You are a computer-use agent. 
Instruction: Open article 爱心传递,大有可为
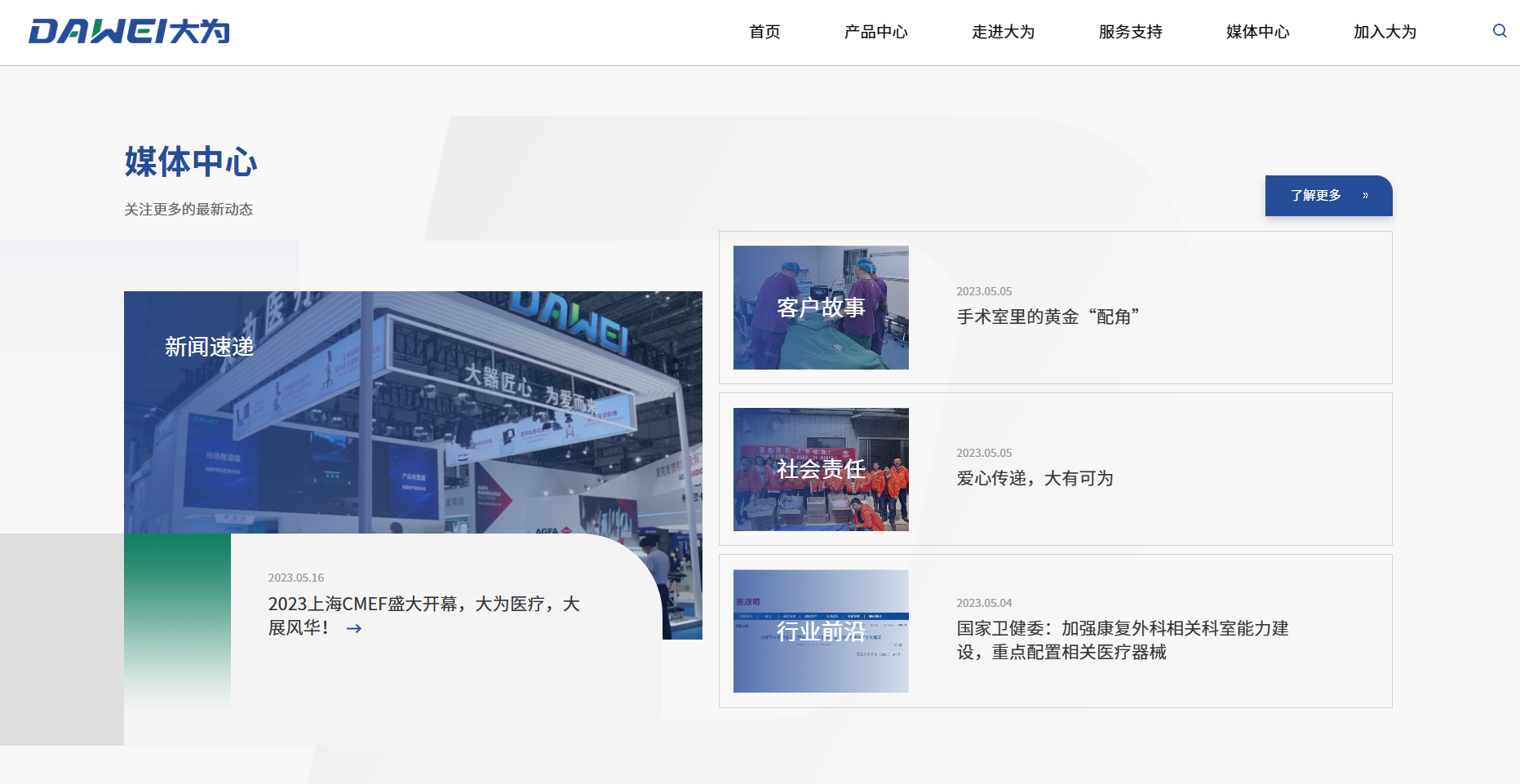1035,478
